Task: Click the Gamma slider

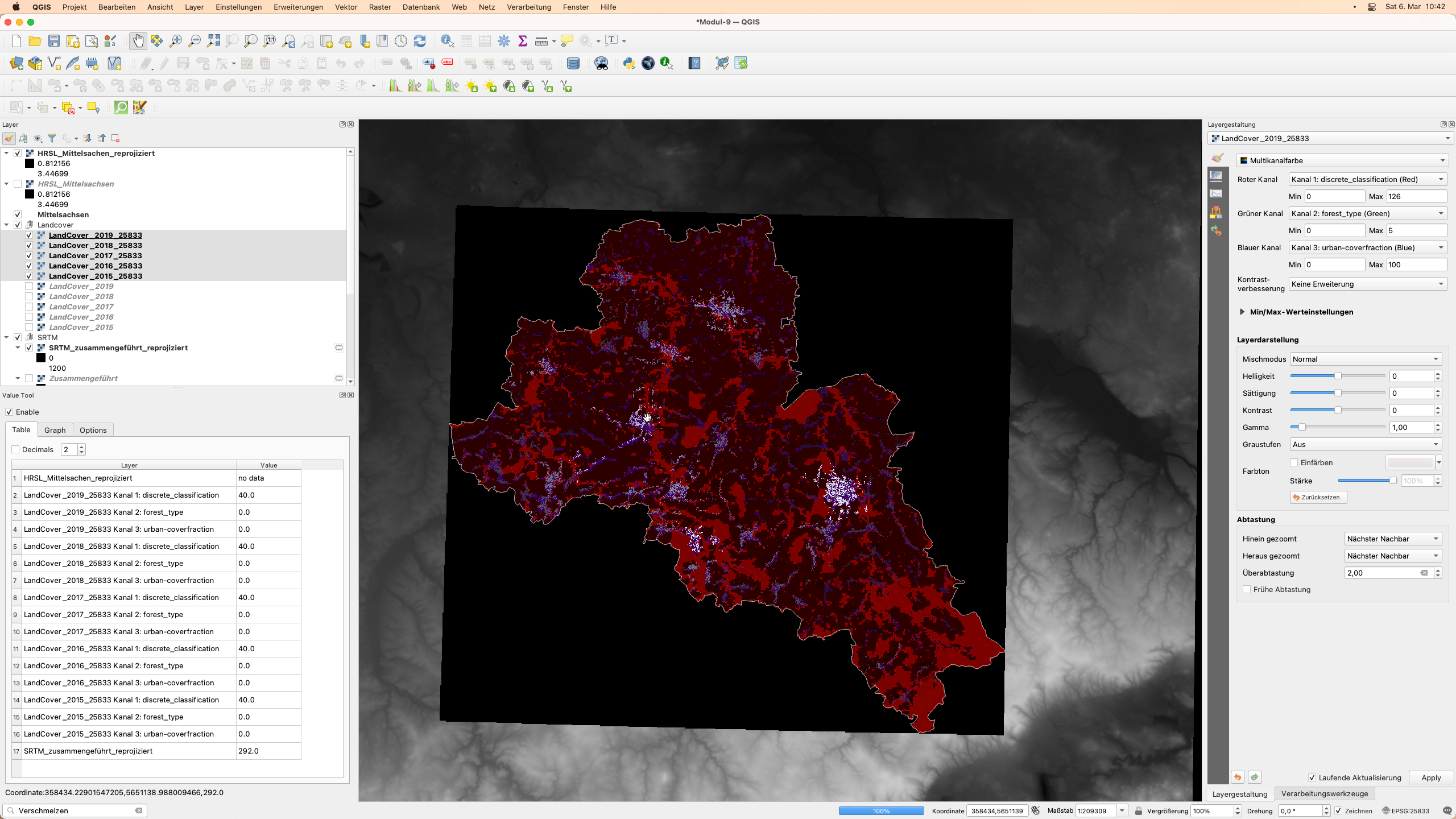Action: [1337, 427]
